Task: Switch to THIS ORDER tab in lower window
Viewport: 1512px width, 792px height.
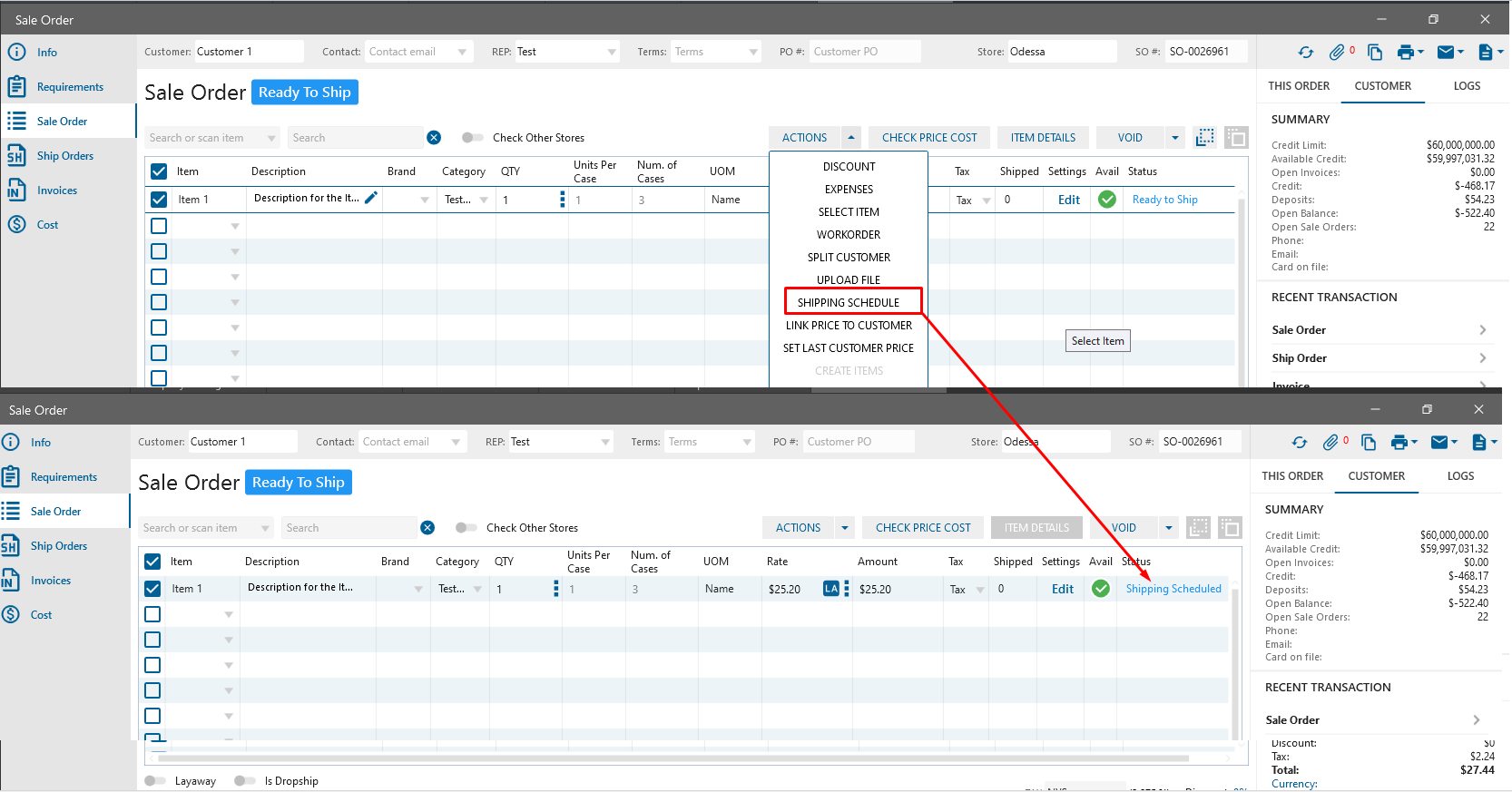Action: click(x=1292, y=476)
